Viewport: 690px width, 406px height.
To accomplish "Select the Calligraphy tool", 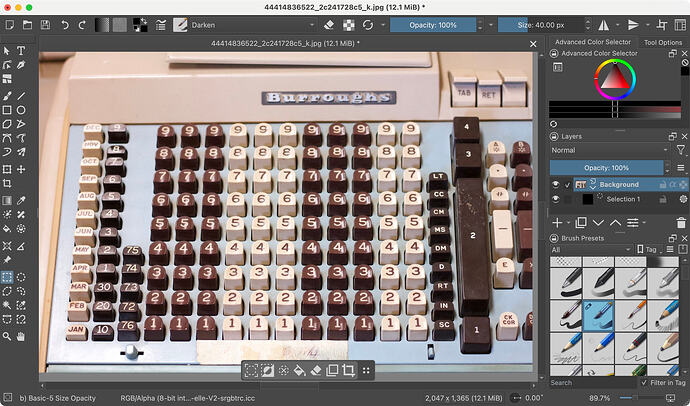I will tap(21, 65).
